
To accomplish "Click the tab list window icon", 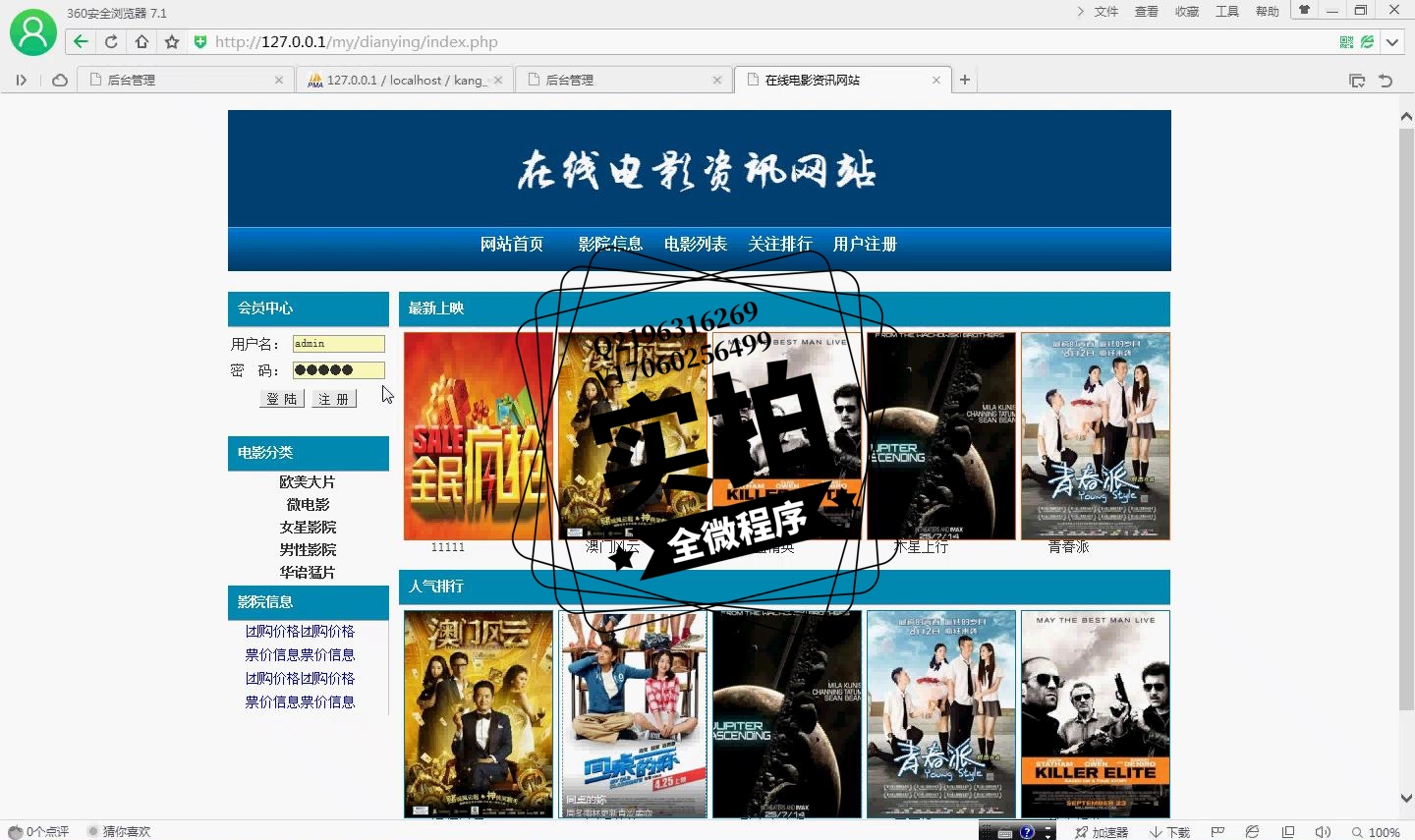I will coord(1357,81).
